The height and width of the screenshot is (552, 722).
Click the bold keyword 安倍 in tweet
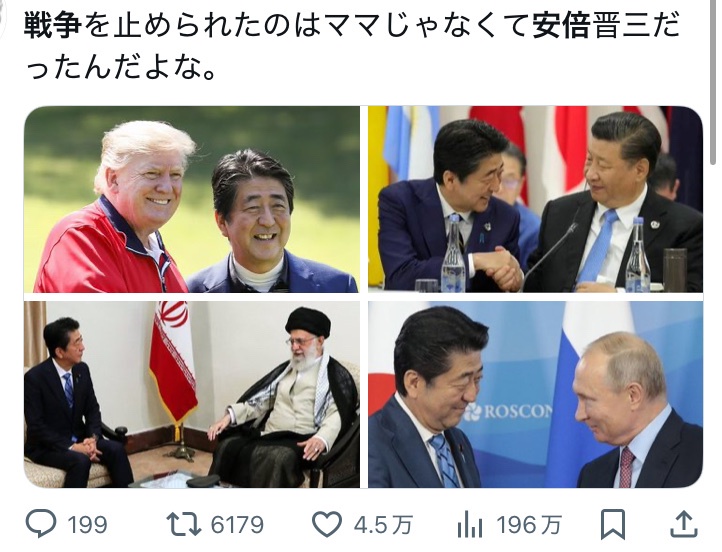(560, 26)
